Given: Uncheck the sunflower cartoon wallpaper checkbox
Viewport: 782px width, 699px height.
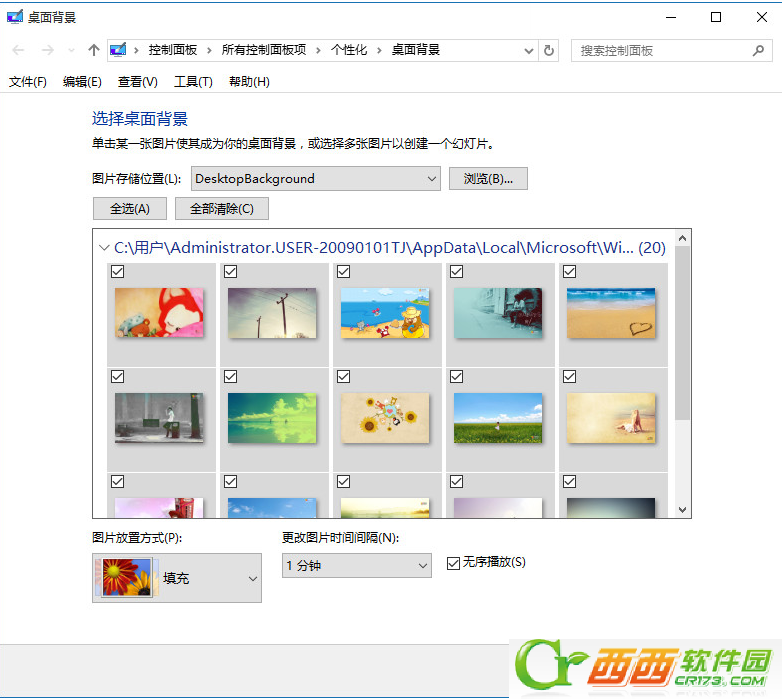Looking at the screenshot, I should [x=344, y=376].
